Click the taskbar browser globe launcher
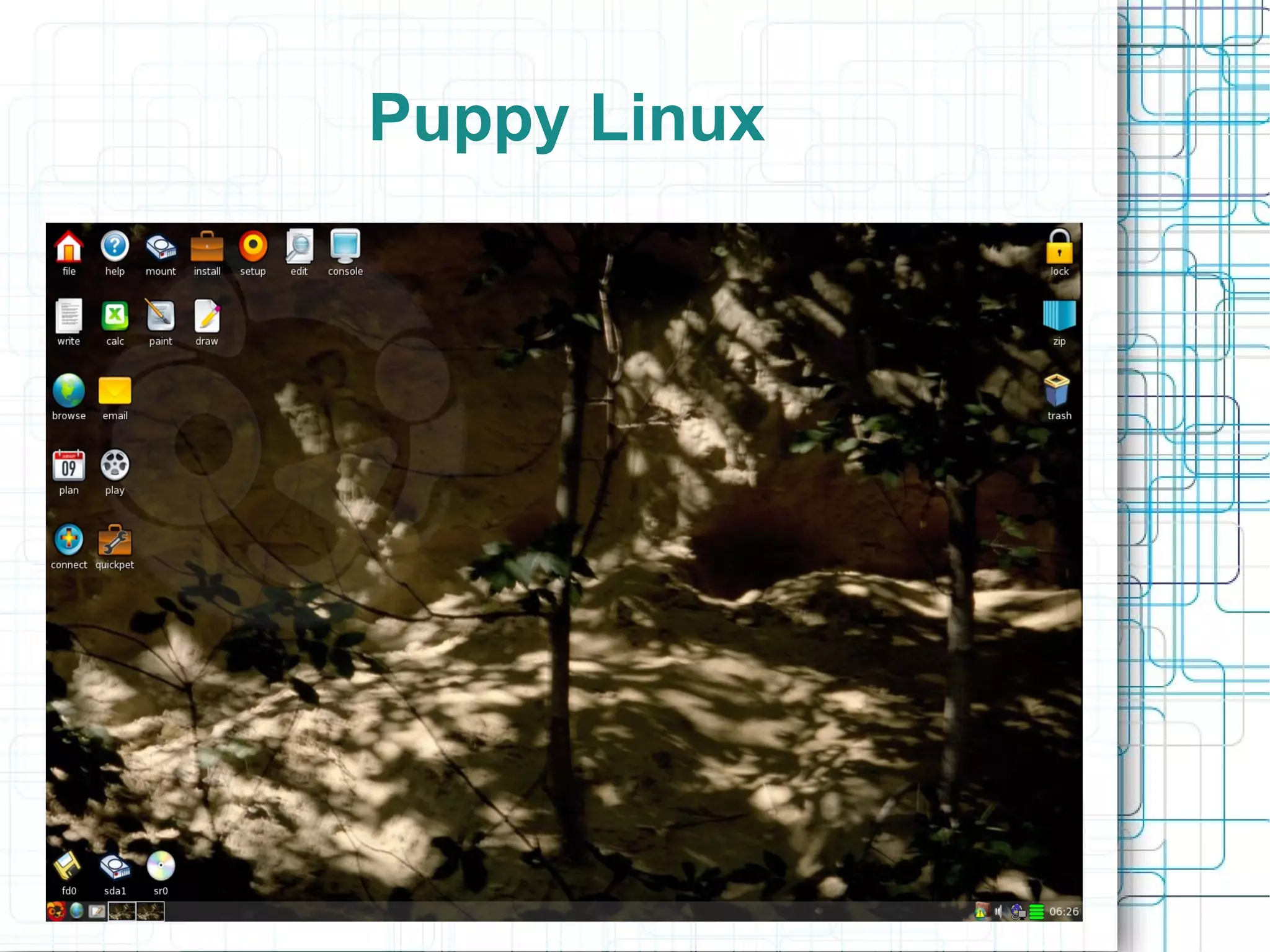The height and width of the screenshot is (952, 1270). [76, 911]
